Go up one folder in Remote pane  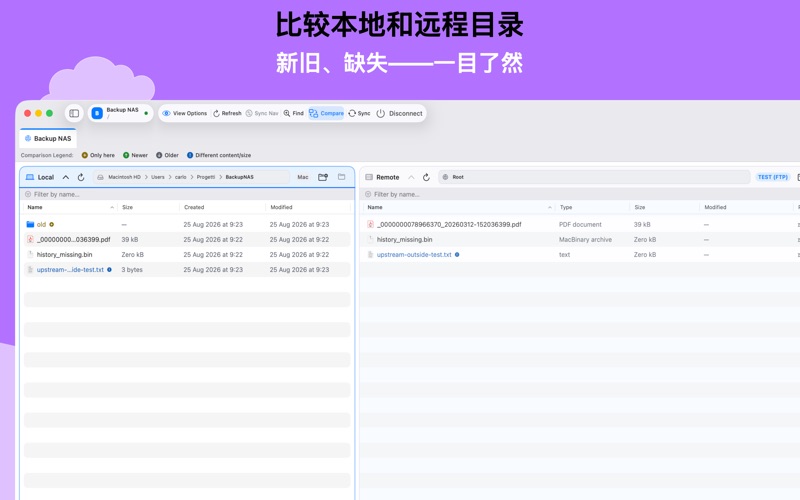pos(411,177)
